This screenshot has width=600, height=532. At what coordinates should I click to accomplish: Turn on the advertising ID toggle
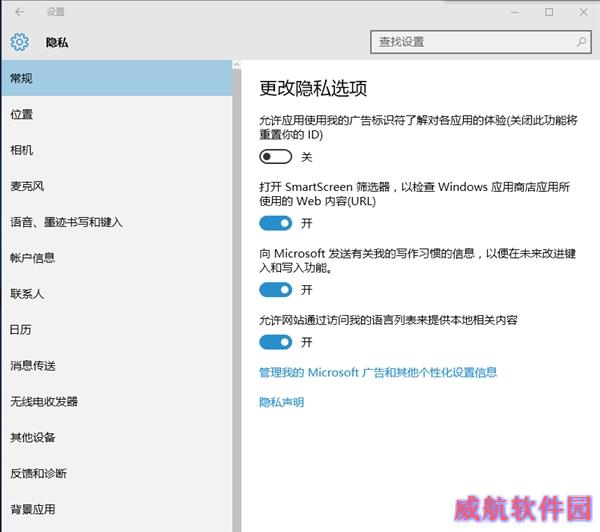pos(276,157)
